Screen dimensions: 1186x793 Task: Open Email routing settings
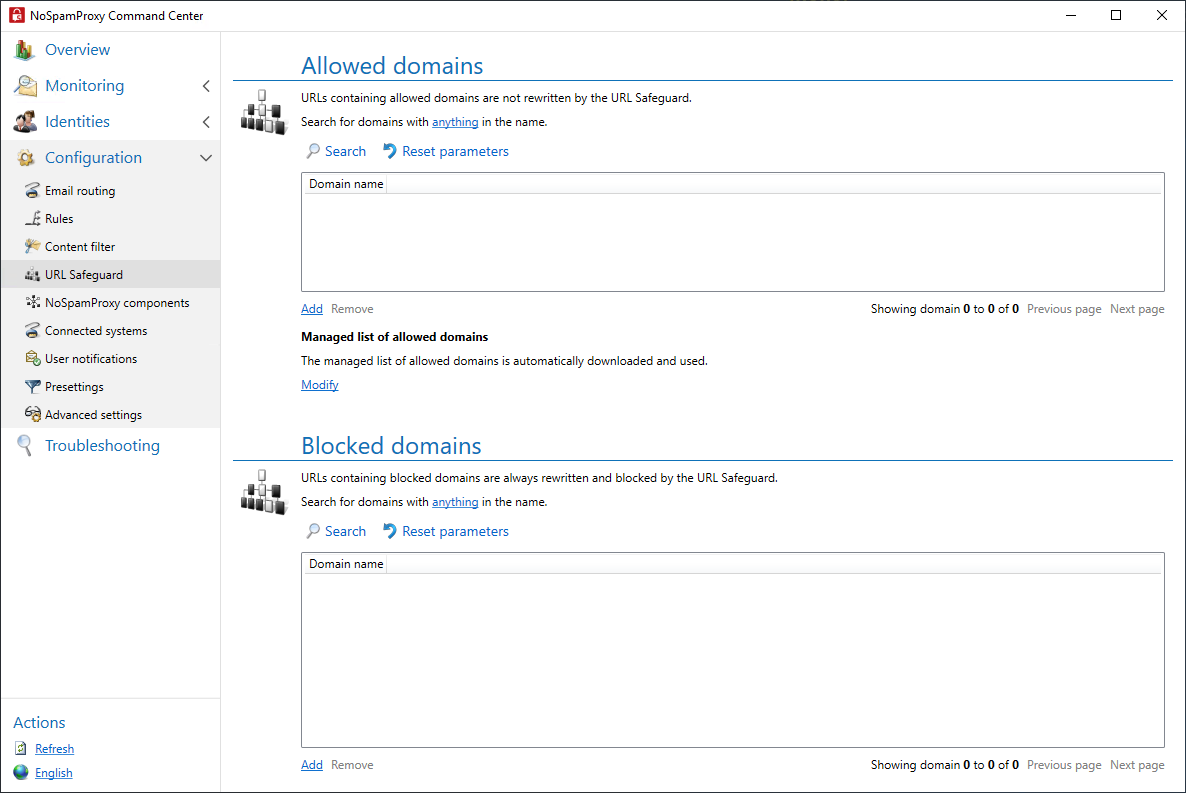click(x=79, y=191)
